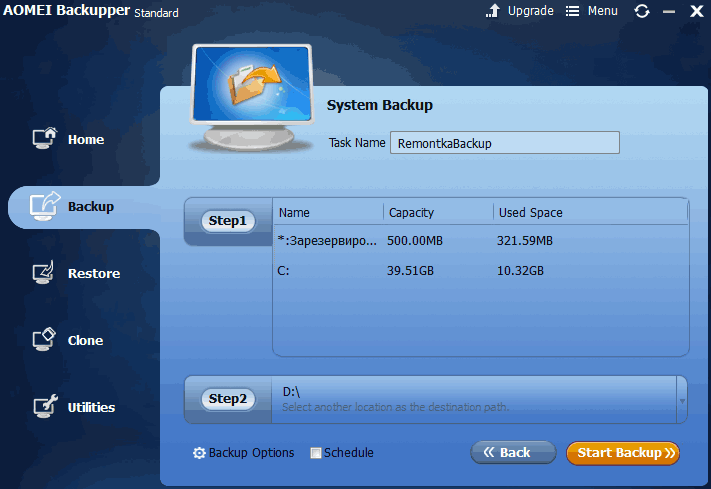Click the 321.59MB used space value
The width and height of the screenshot is (711, 489).
point(525,240)
